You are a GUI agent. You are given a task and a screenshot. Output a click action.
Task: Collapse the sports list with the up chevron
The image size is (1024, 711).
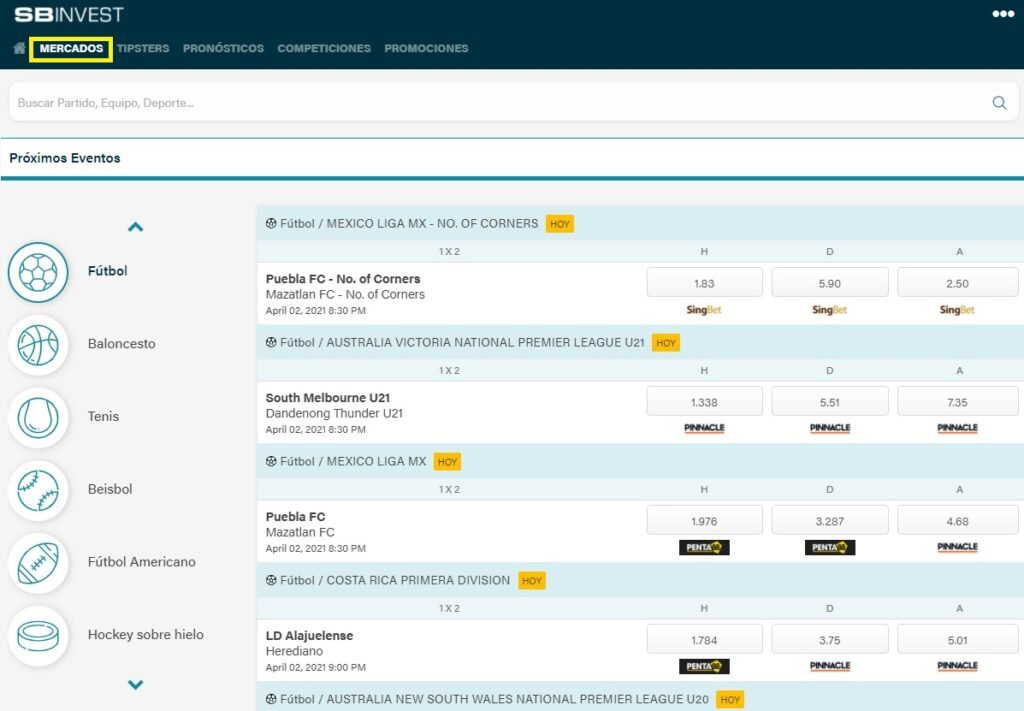(x=135, y=226)
